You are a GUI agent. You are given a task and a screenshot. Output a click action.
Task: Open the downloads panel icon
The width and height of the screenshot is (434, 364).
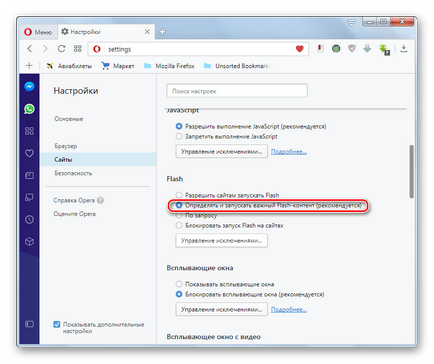pos(404,49)
